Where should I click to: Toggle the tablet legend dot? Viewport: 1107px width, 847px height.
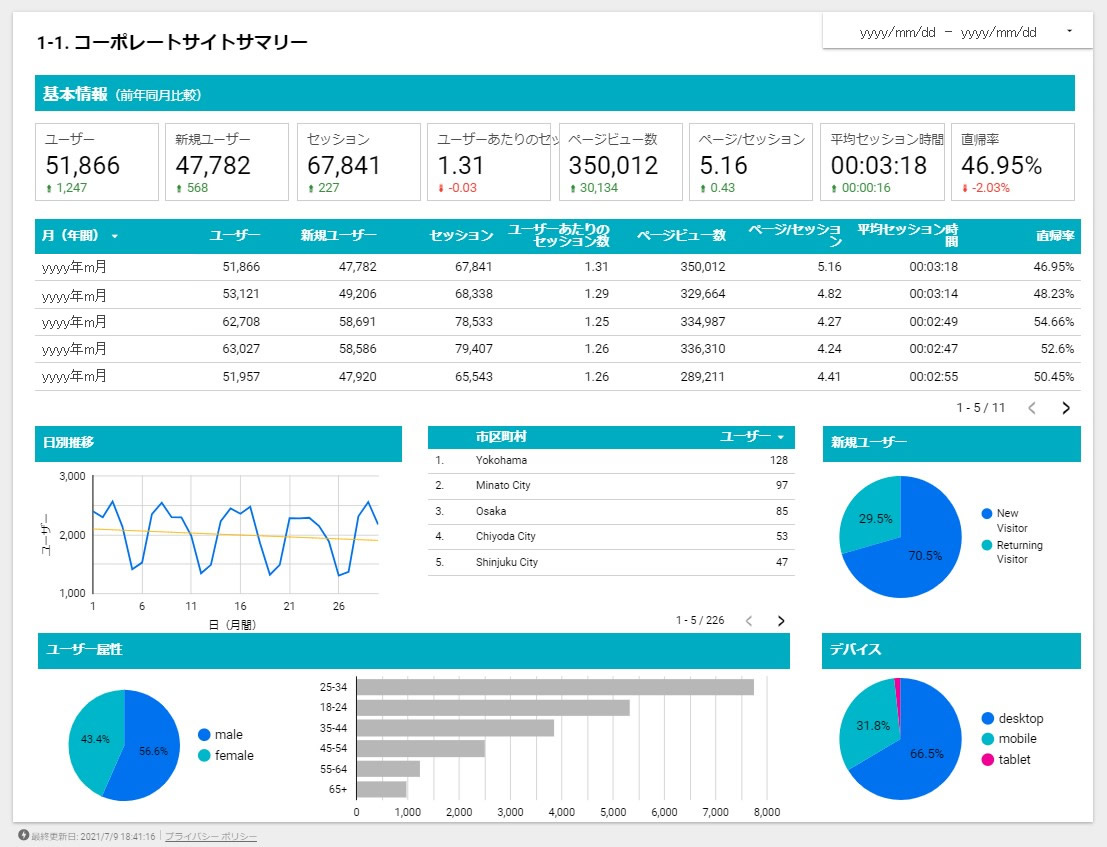[x=988, y=759]
